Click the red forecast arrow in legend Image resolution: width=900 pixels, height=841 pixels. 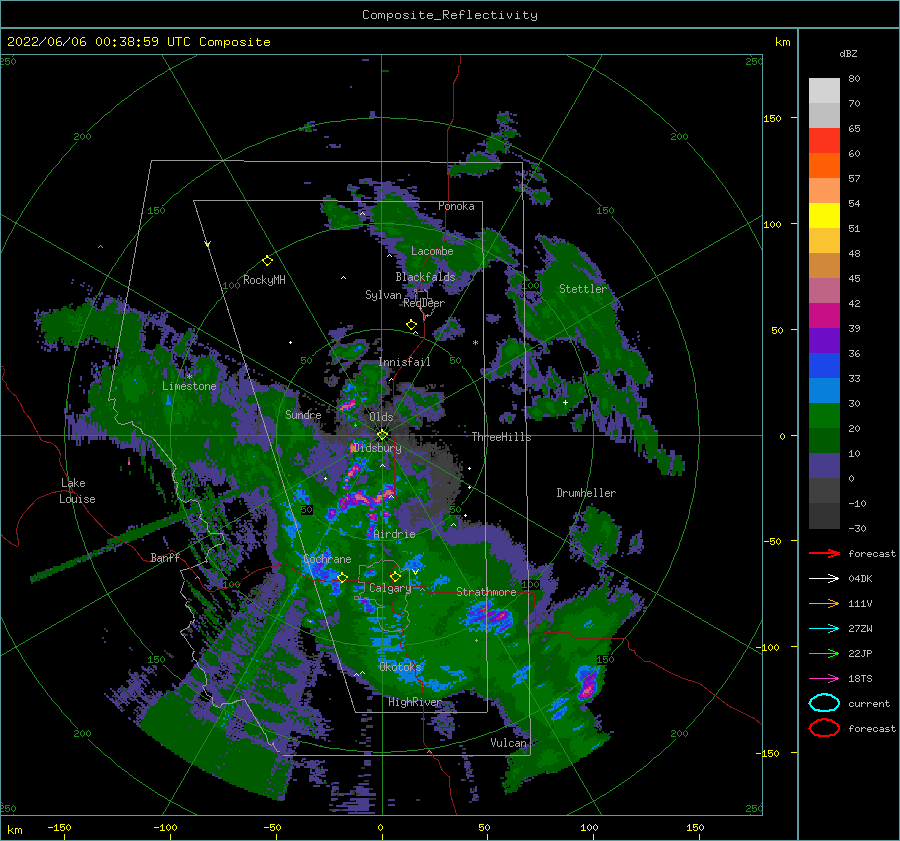click(x=824, y=553)
